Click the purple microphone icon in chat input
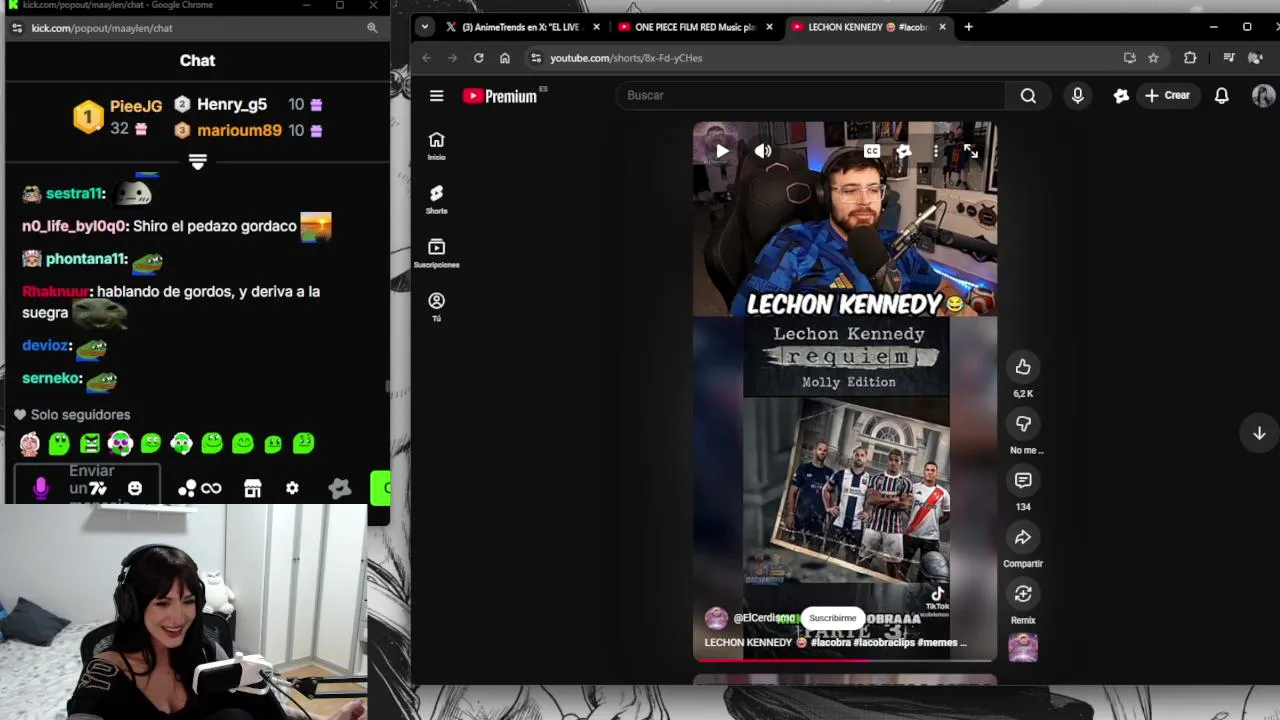 (41, 488)
